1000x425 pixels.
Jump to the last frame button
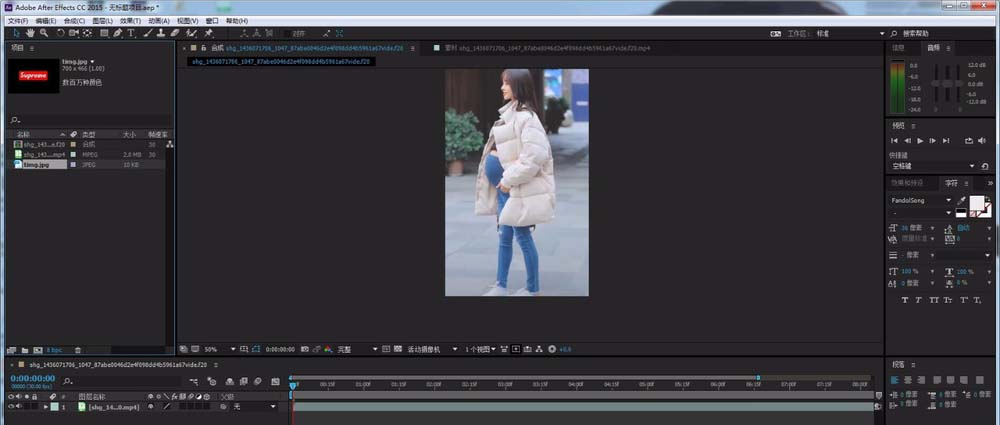pyautogui.click(x=946, y=140)
